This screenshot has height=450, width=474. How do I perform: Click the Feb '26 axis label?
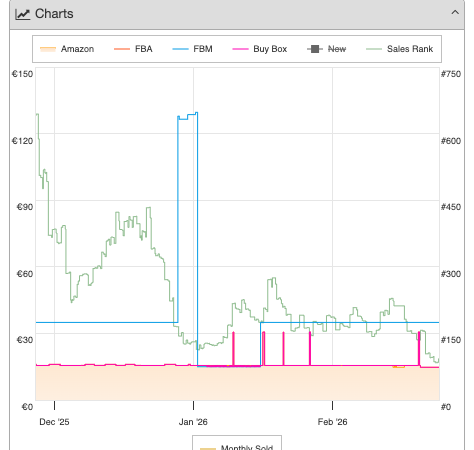(x=332, y=422)
